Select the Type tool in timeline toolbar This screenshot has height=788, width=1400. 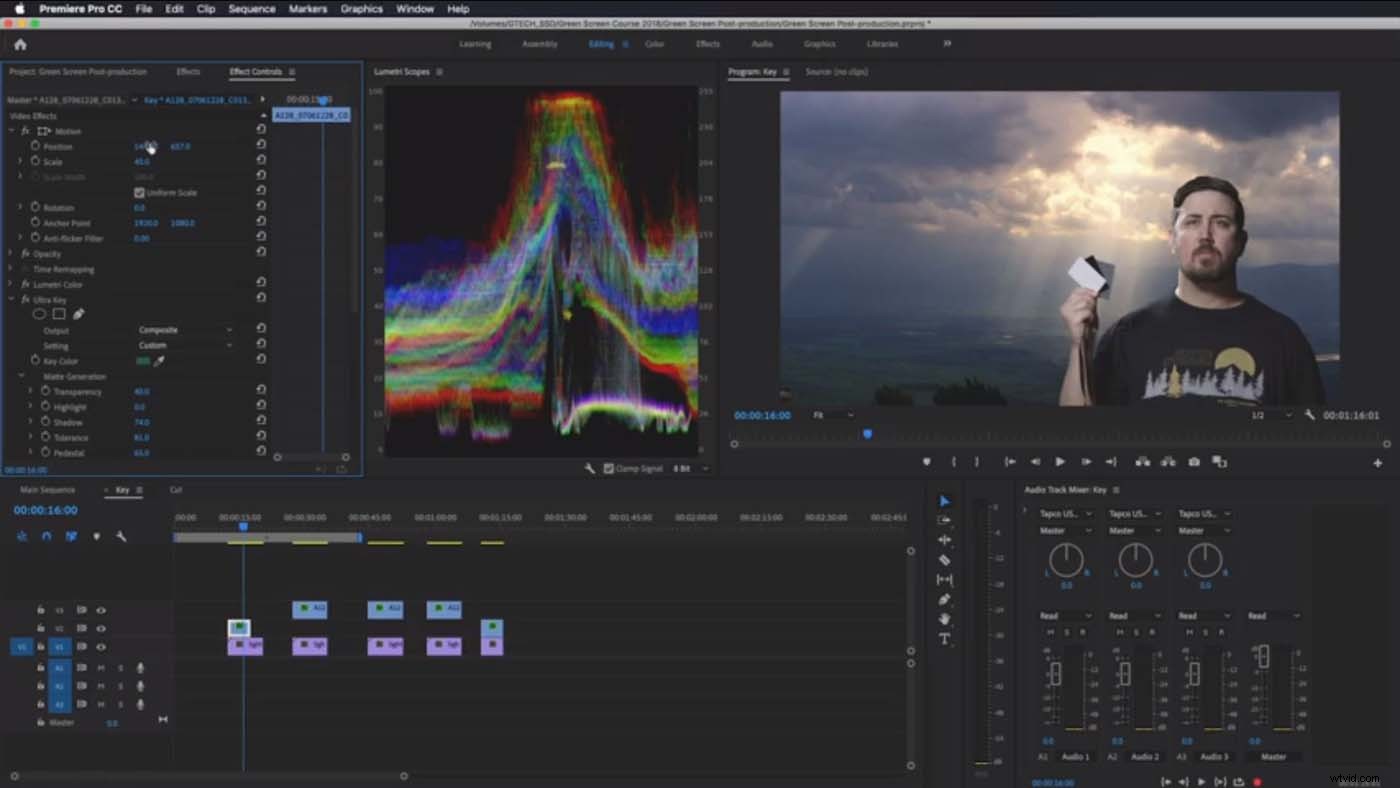click(x=945, y=632)
